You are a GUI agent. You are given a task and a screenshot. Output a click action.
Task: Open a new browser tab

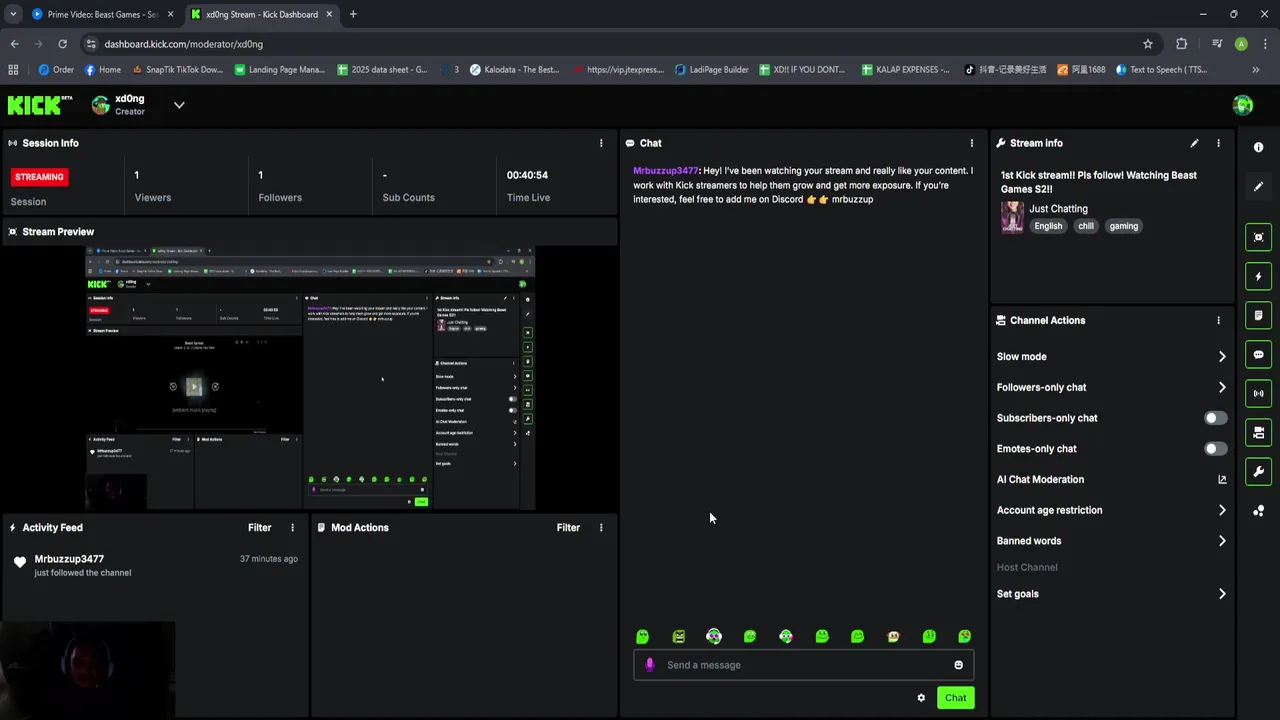353,14
